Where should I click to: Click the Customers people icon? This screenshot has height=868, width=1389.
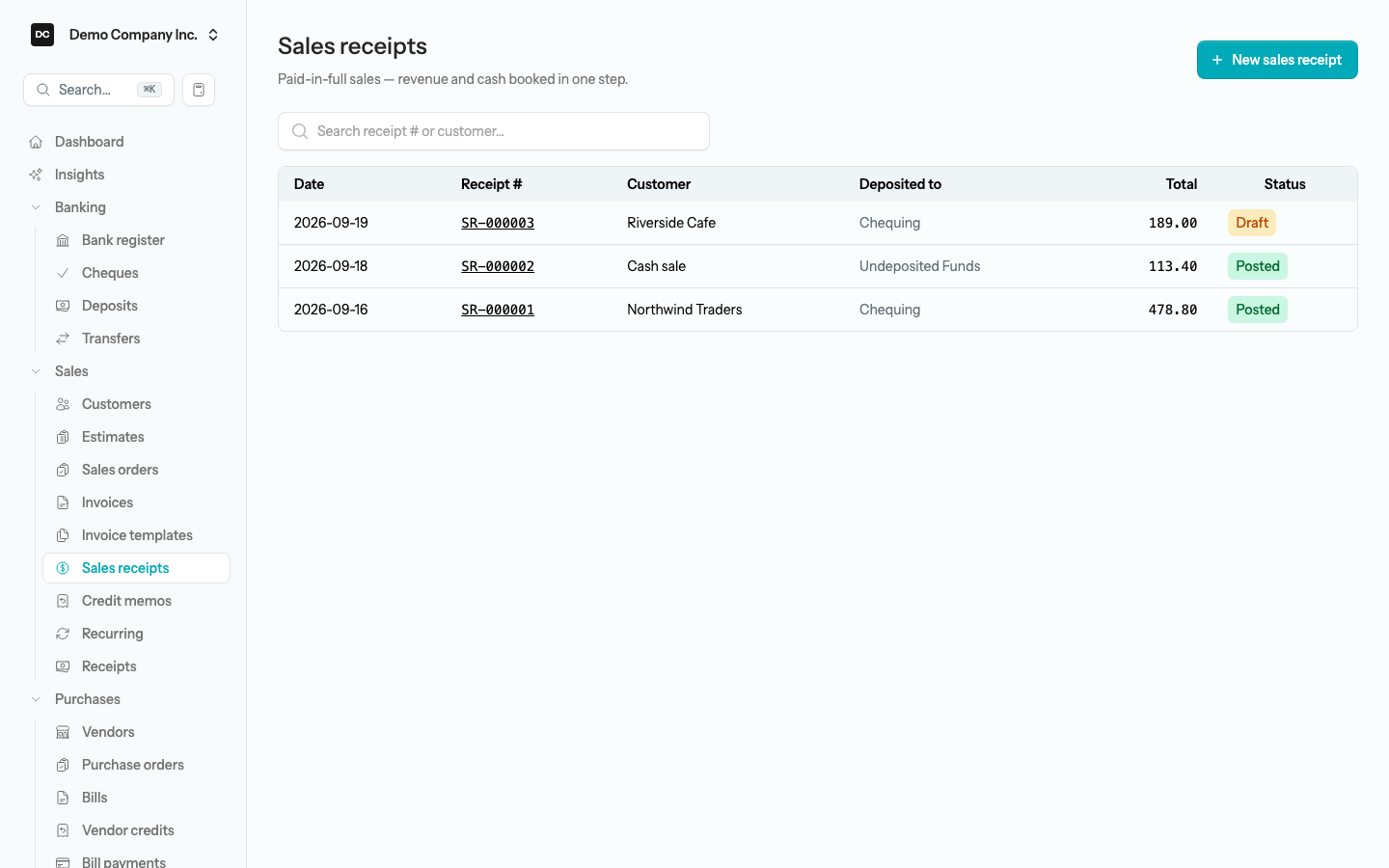tap(63, 404)
